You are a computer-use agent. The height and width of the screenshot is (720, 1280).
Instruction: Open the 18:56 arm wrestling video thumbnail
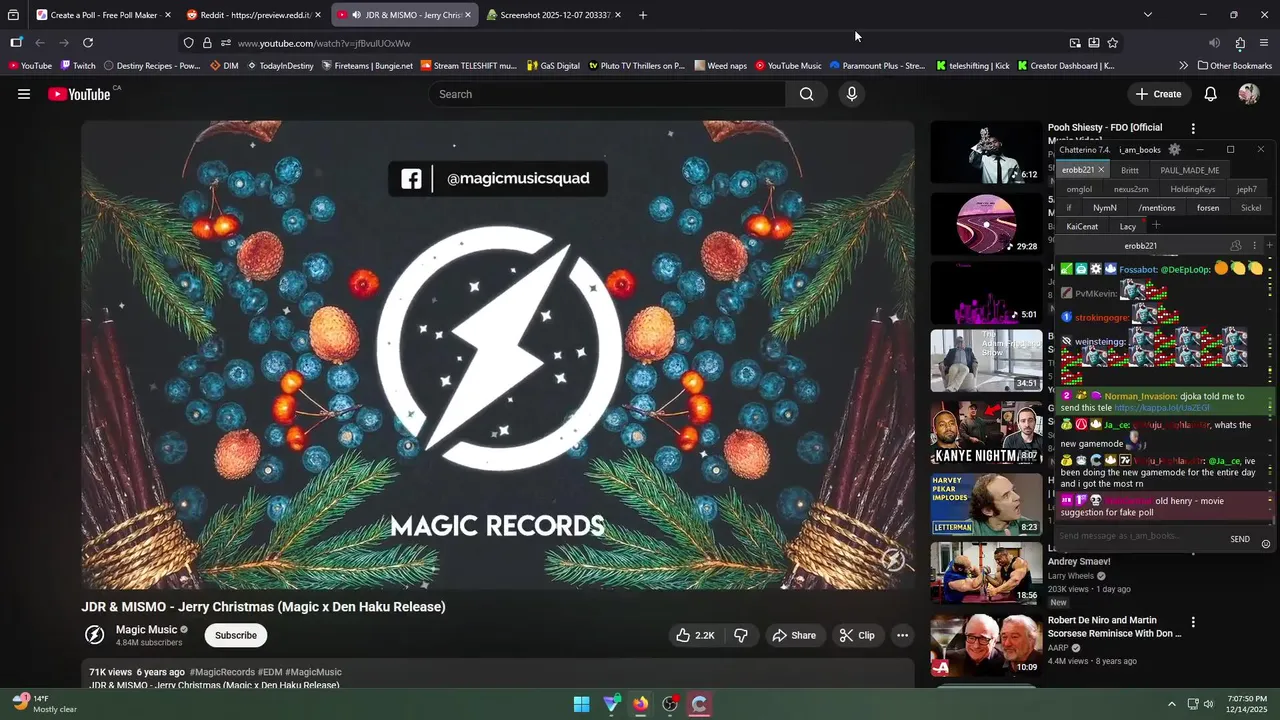point(986,574)
